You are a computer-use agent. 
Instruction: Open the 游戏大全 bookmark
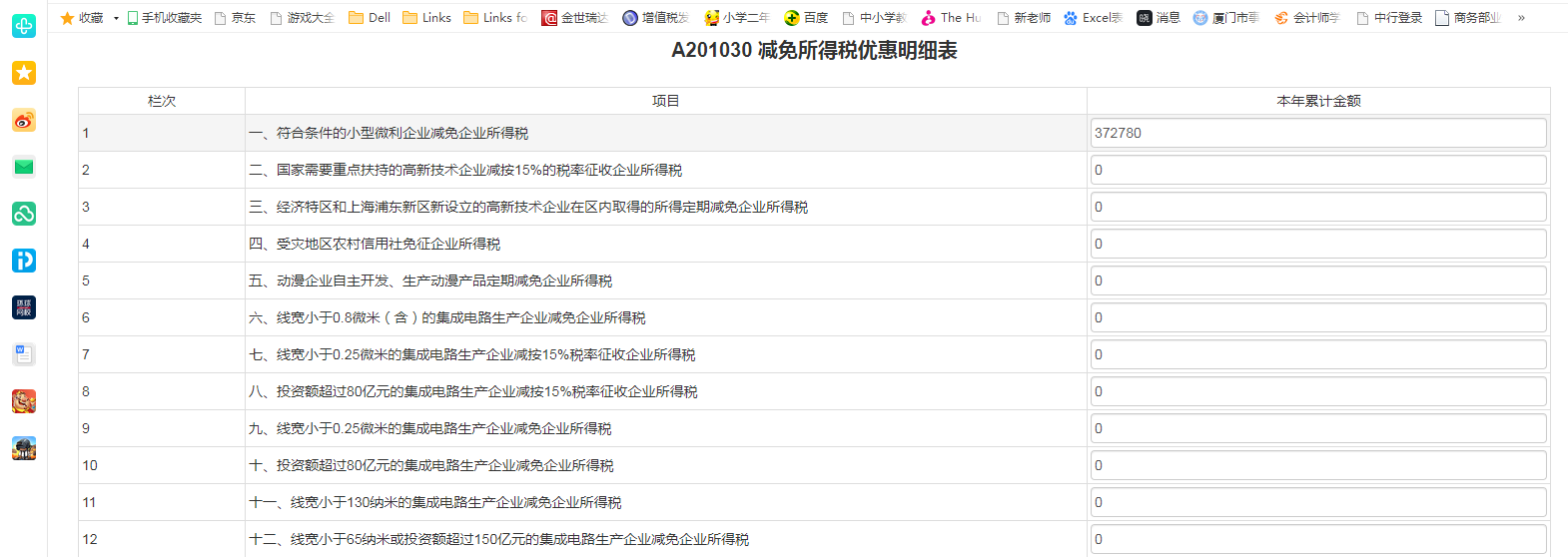click(x=303, y=18)
